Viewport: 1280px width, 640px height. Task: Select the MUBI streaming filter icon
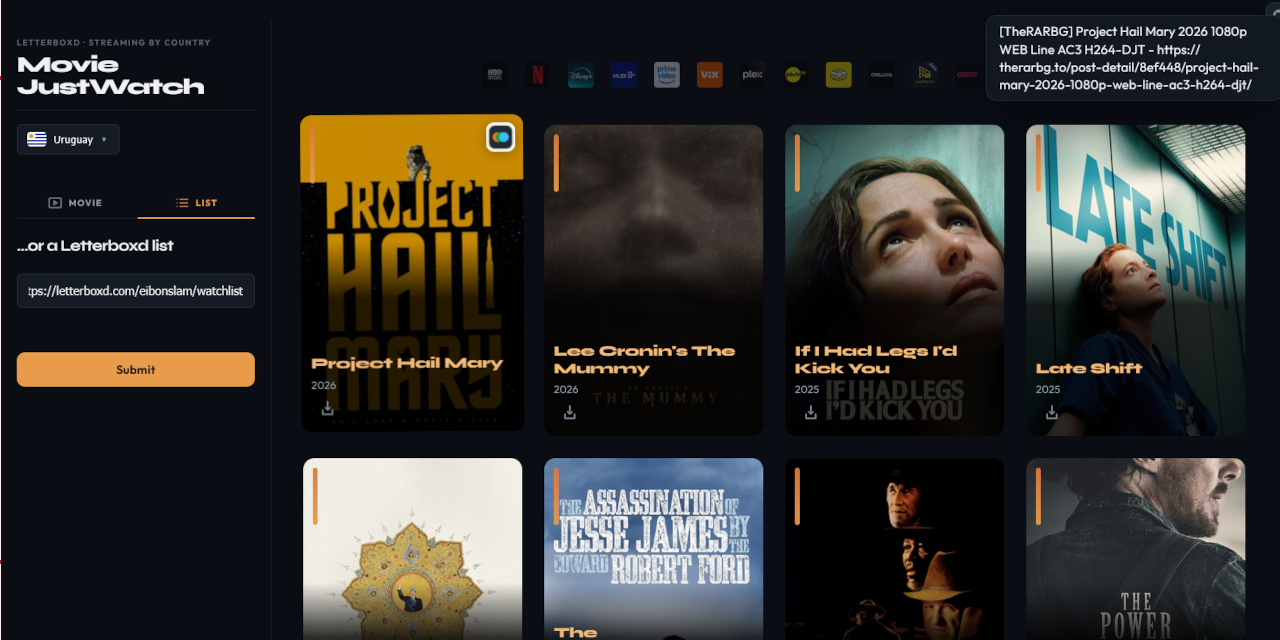pyautogui.click(x=623, y=74)
